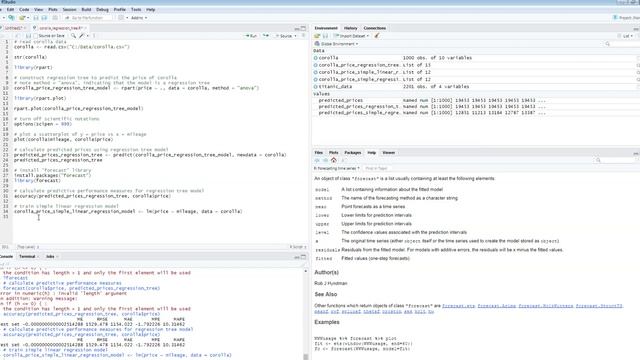Click the code tools wand icon
Image resolution: width=640 pixels, height=360 pixels.
click(x=82, y=36)
